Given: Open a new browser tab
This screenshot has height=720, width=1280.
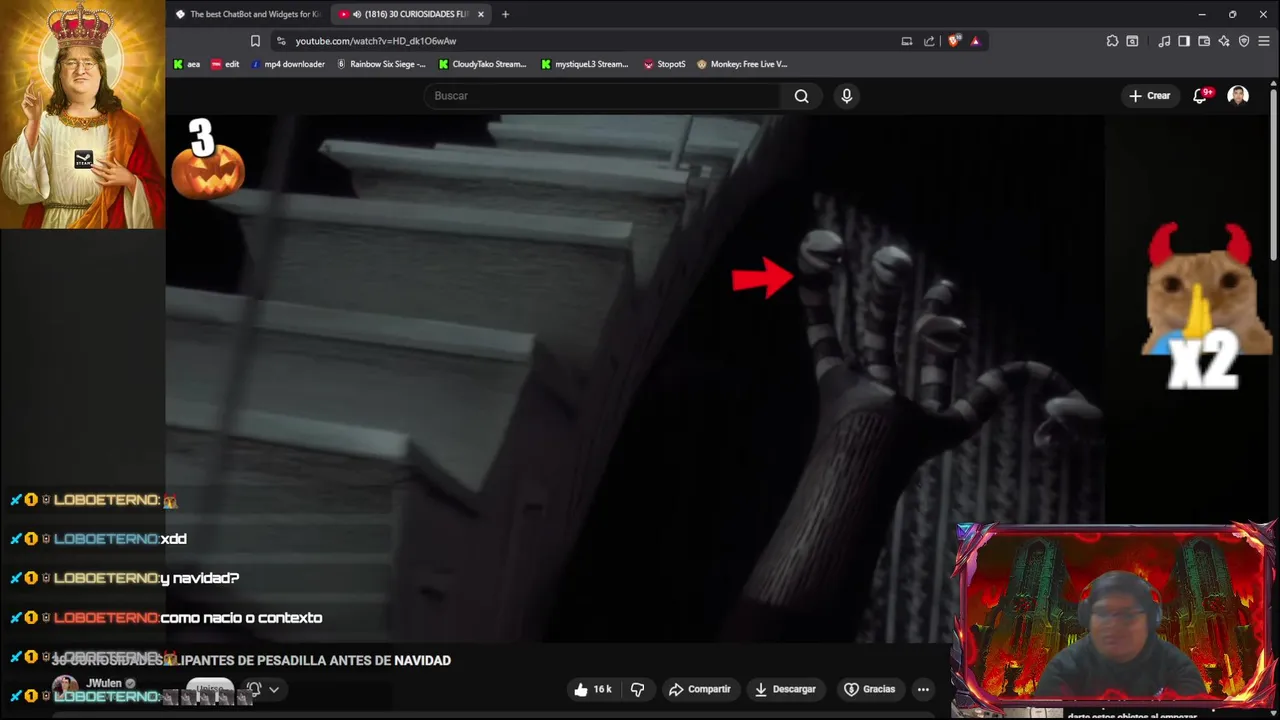Looking at the screenshot, I should [505, 14].
